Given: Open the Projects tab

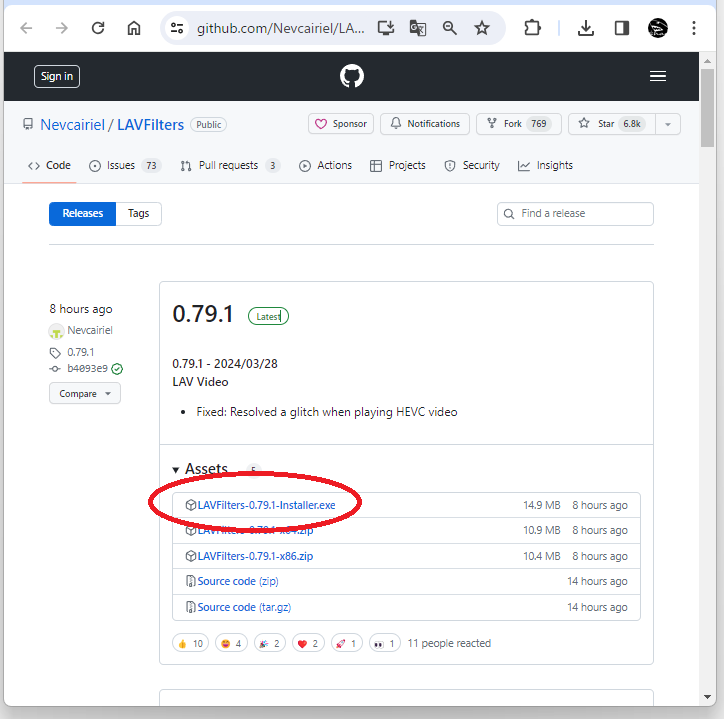Looking at the screenshot, I should pos(398,165).
